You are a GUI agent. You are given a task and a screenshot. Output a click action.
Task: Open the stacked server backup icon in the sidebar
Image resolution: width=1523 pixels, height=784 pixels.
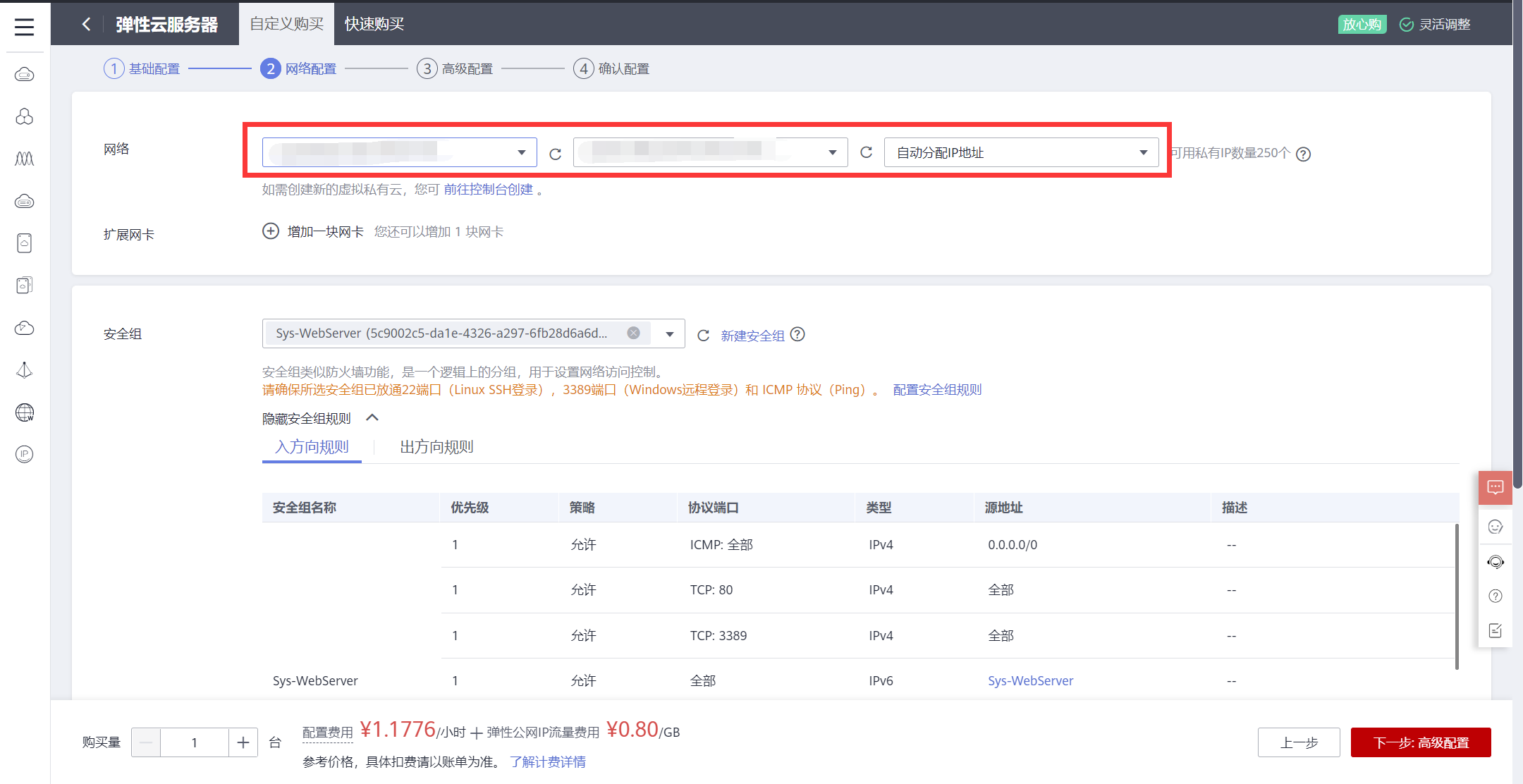[x=25, y=286]
